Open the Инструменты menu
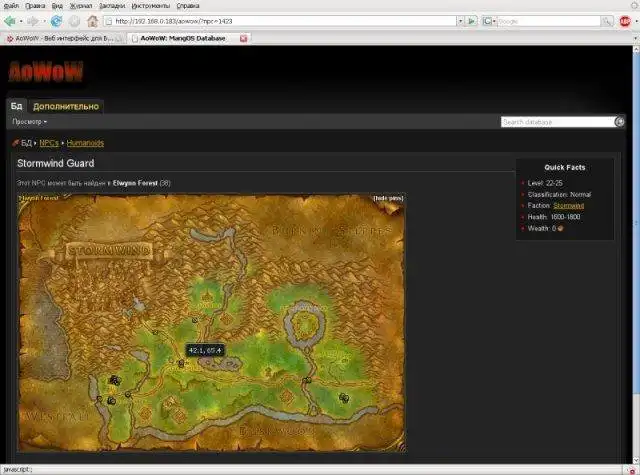This screenshot has width=640, height=475. point(151,6)
